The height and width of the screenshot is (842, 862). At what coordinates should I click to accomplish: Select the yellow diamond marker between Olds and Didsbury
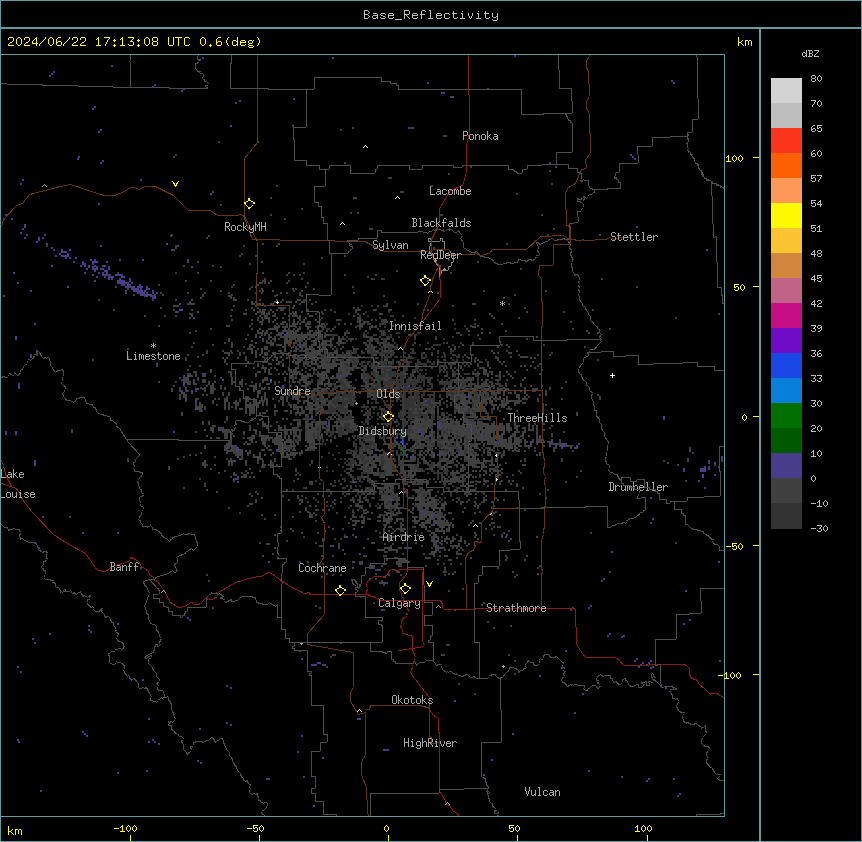coord(388,416)
